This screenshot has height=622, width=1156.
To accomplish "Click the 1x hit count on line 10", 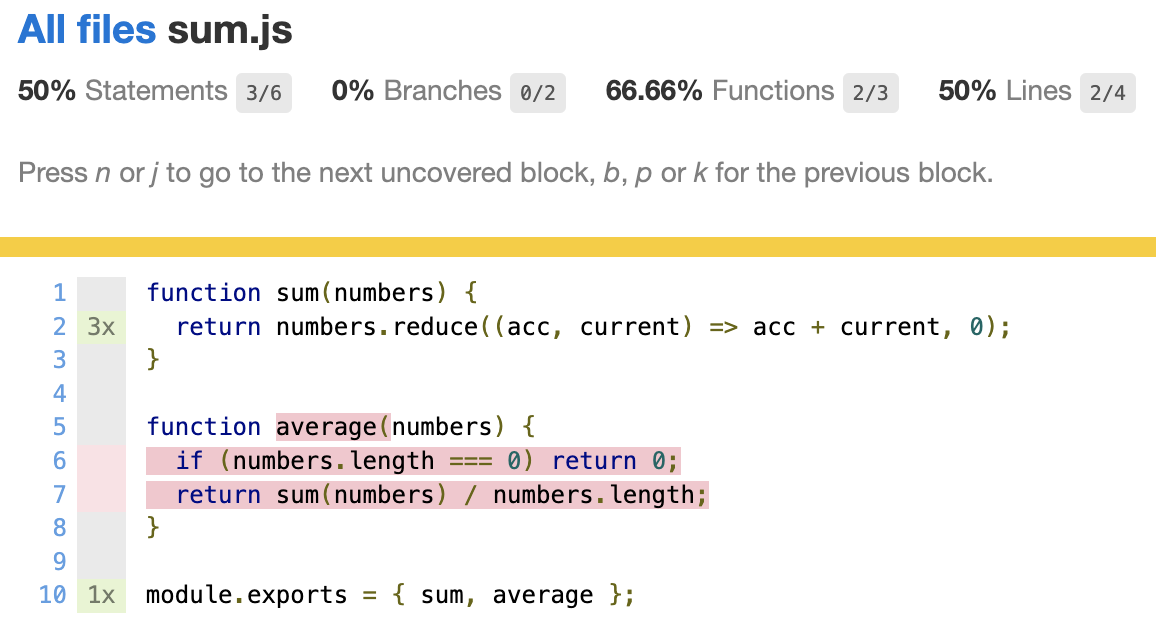I will tap(101, 595).
